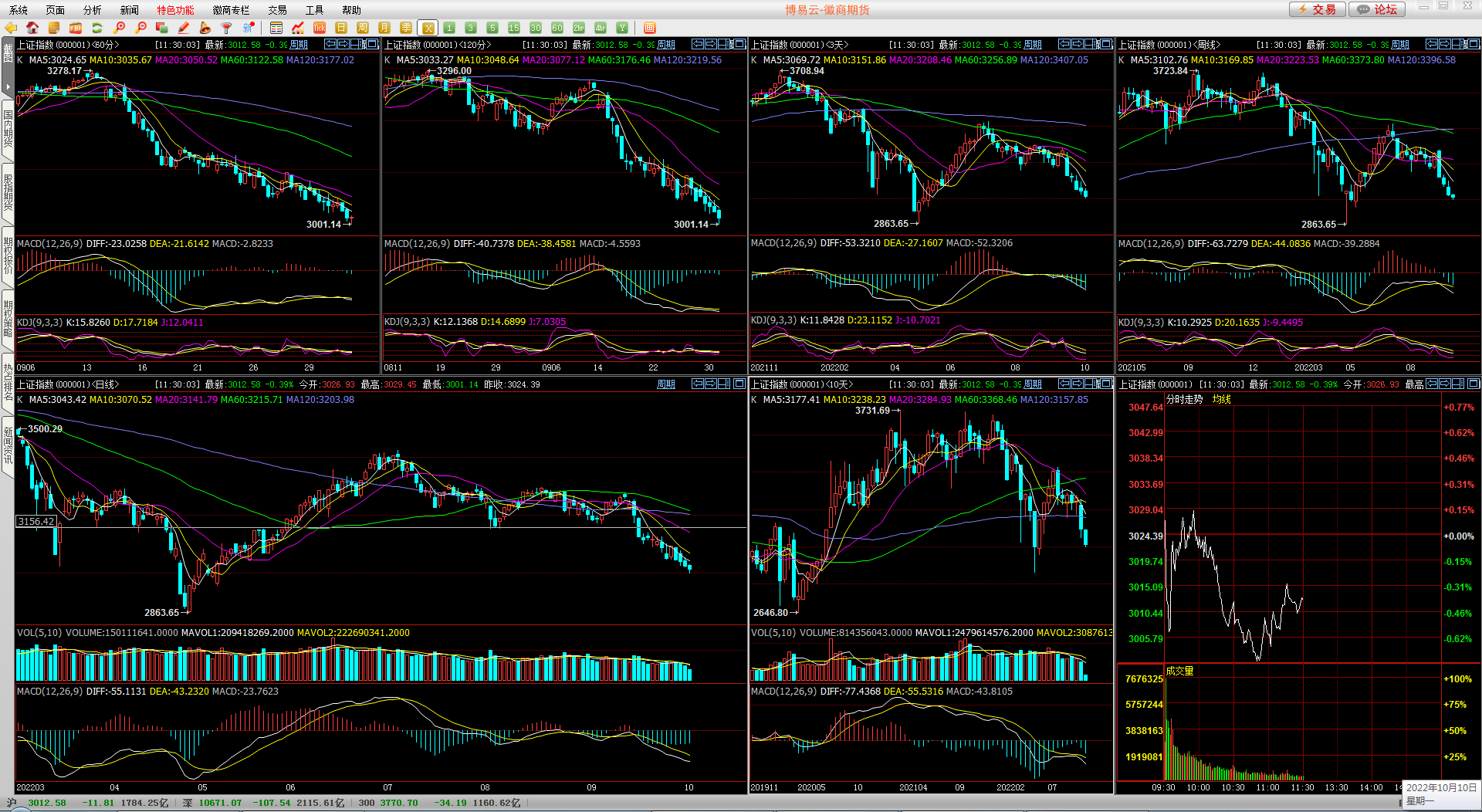1482x812 pixels.
Task: Click 300 3770.70 index in status bar
Action: (x=388, y=803)
